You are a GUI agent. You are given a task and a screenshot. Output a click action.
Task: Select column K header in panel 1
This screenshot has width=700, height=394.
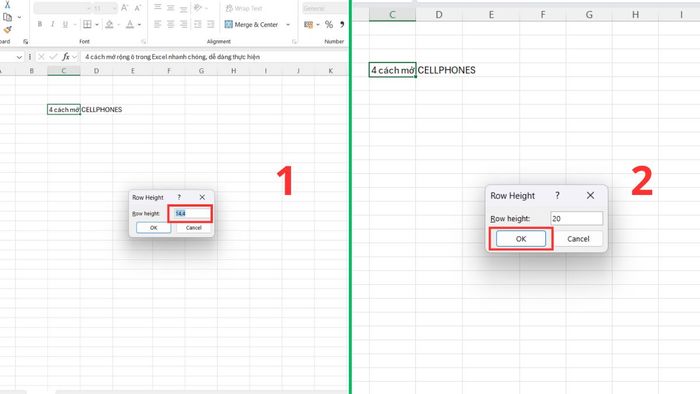click(x=330, y=71)
